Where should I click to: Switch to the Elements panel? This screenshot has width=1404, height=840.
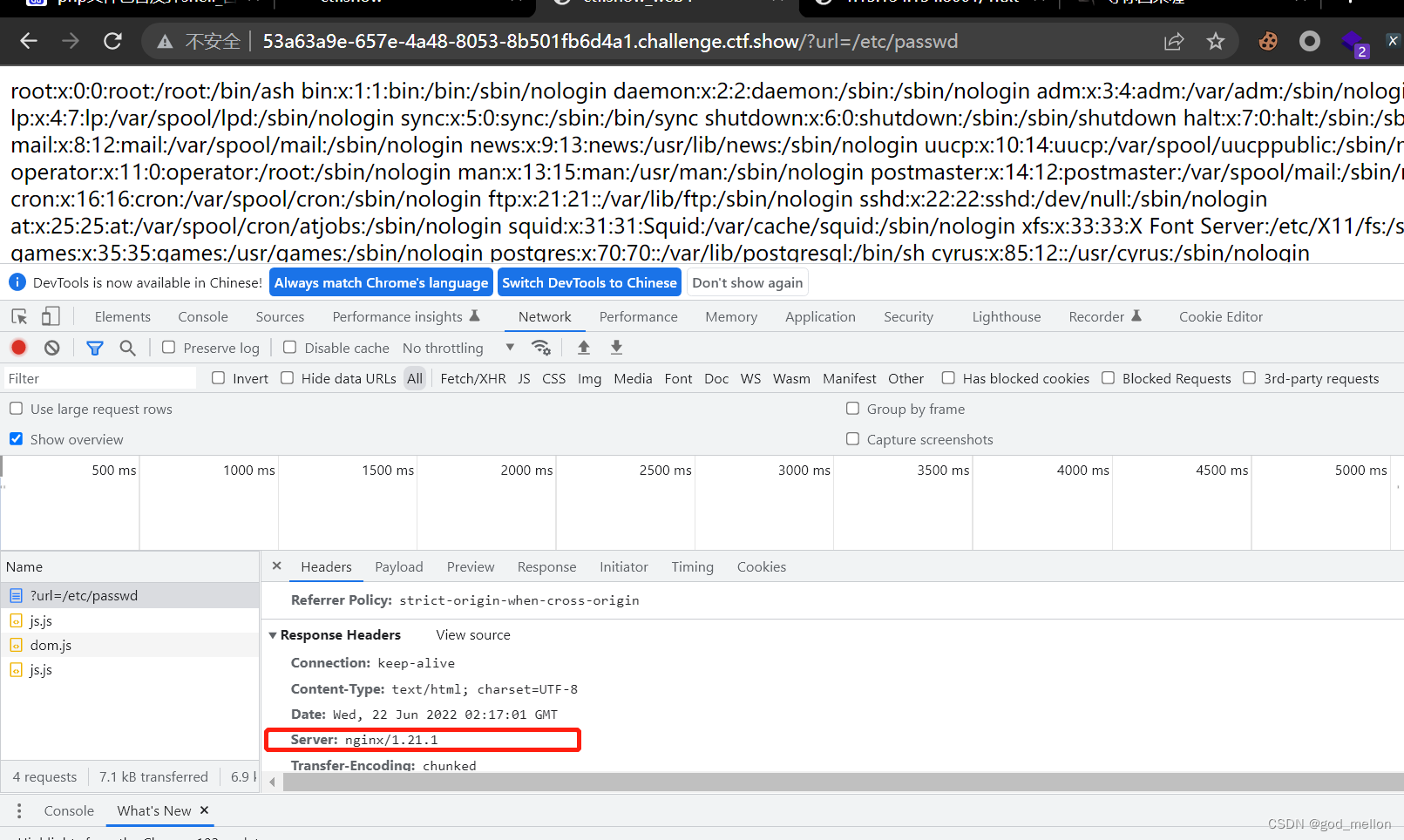coord(123,317)
